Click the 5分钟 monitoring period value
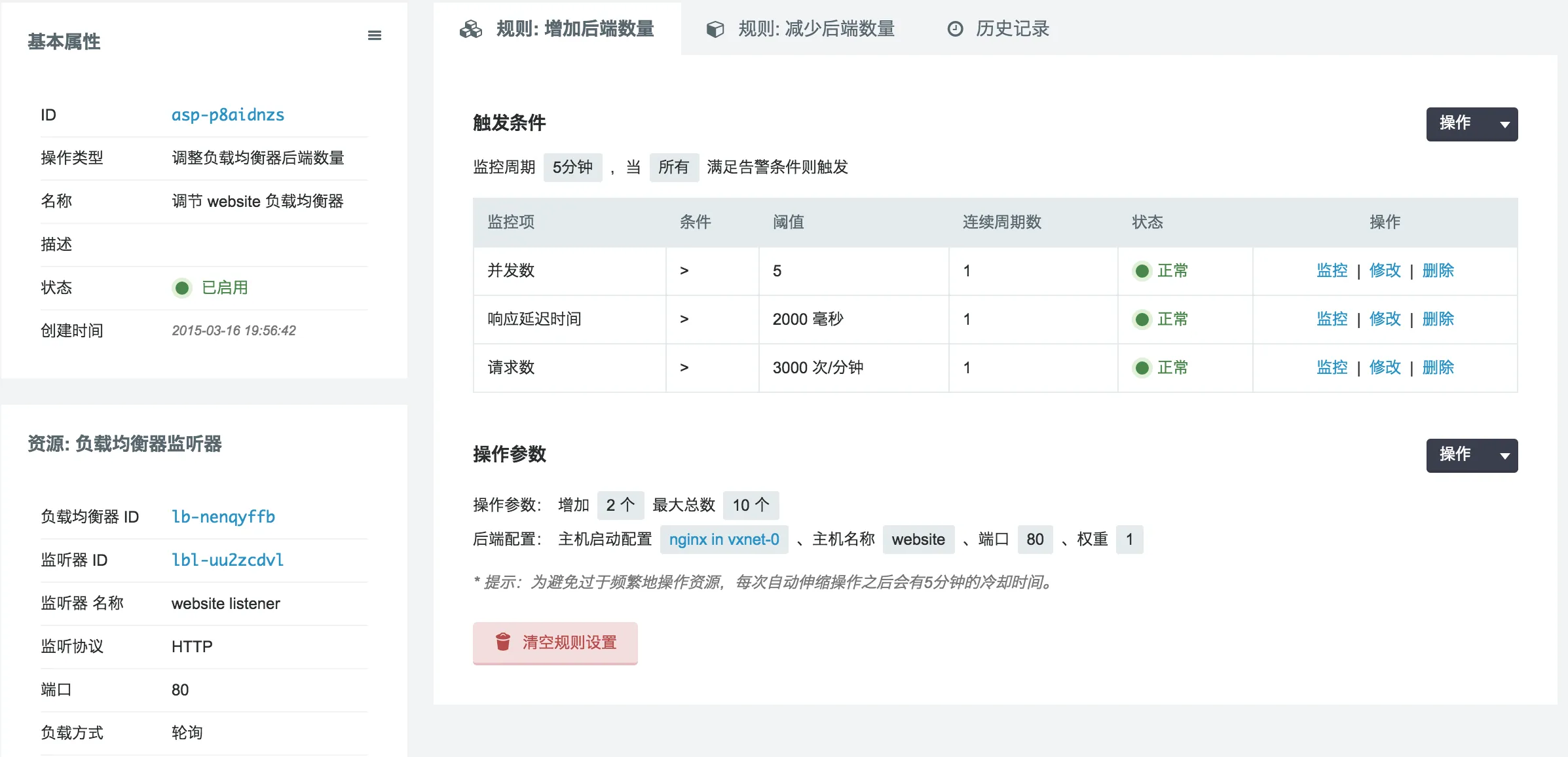Image resolution: width=1568 pixels, height=757 pixels. (x=572, y=167)
